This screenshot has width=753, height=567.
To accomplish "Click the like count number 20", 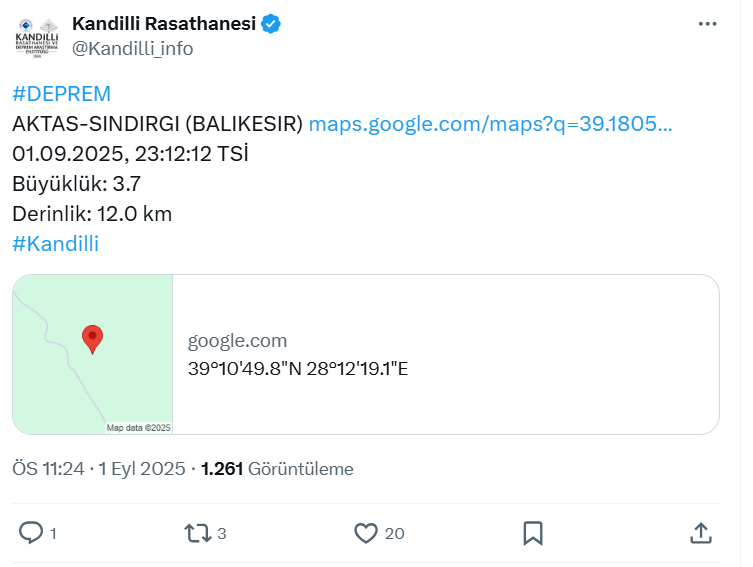I will click(394, 533).
